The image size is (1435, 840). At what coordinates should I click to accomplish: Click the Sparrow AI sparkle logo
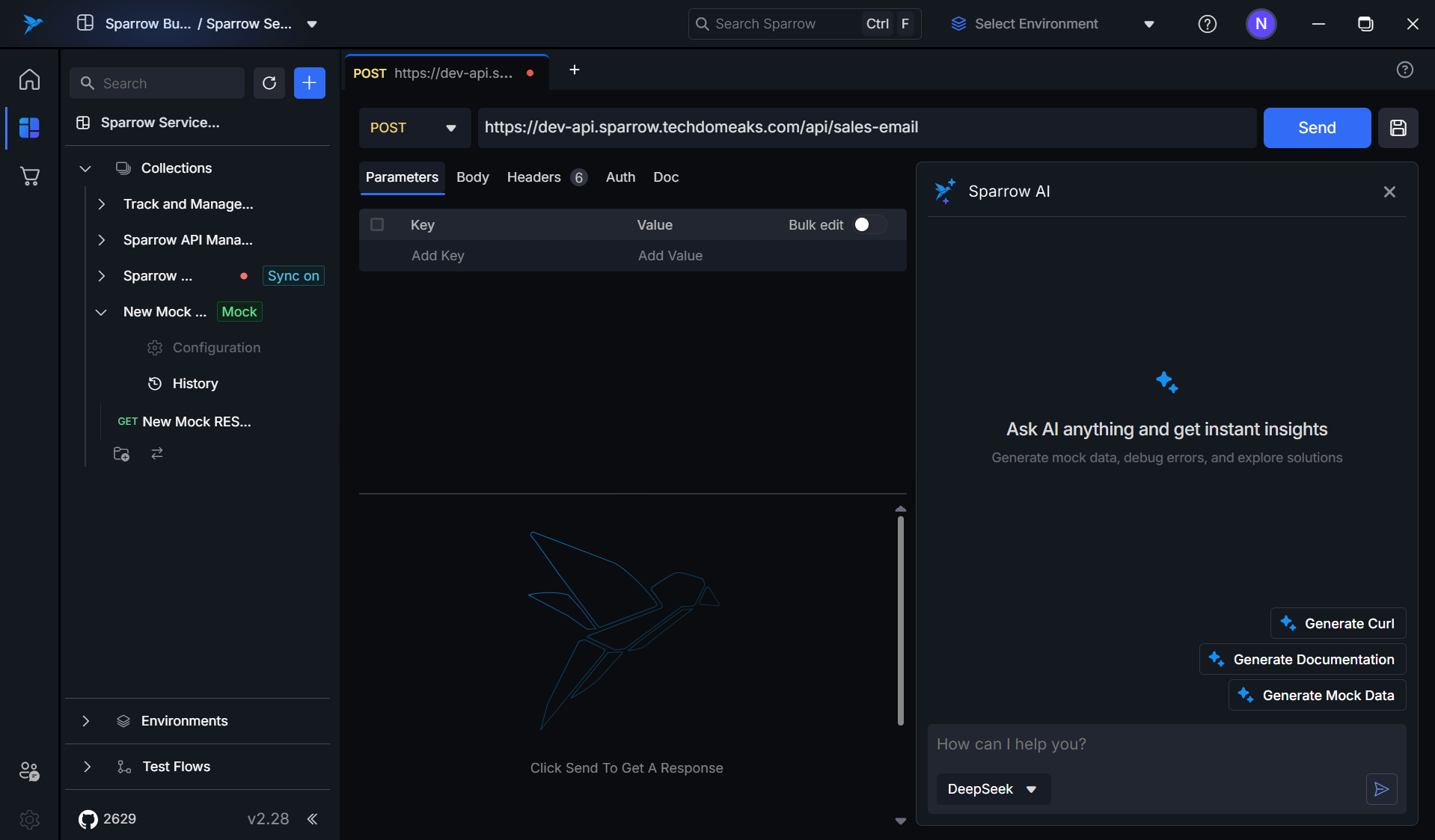pos(945,191)
